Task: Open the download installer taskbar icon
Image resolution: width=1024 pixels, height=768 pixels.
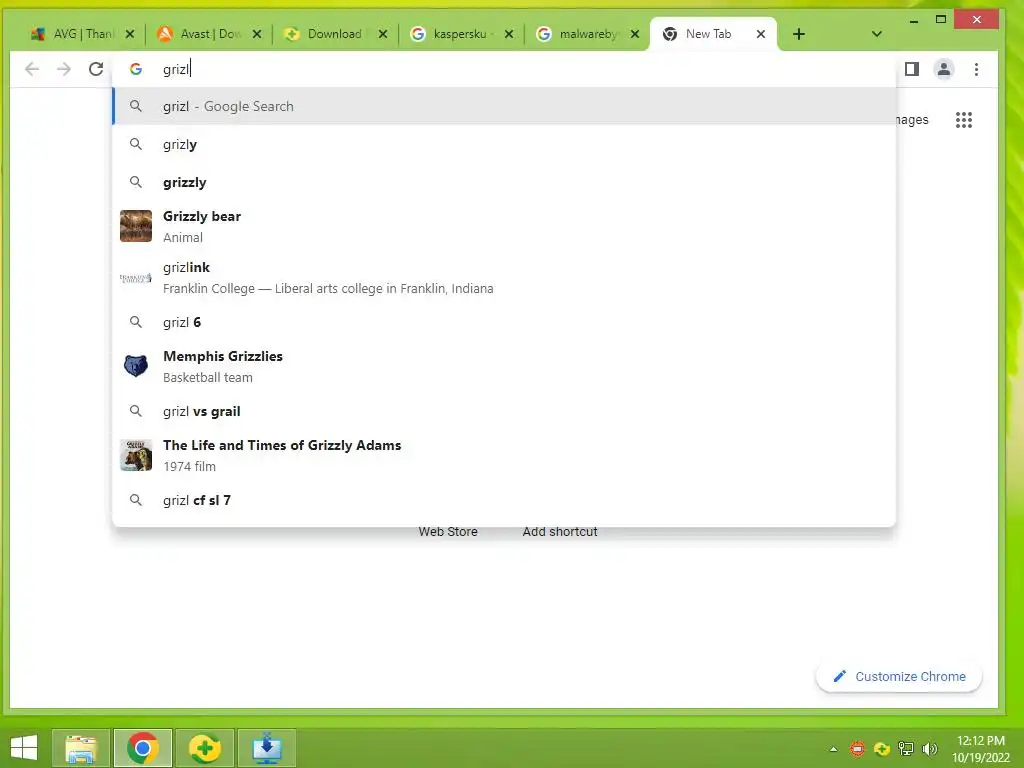Action: pos(266,748)
